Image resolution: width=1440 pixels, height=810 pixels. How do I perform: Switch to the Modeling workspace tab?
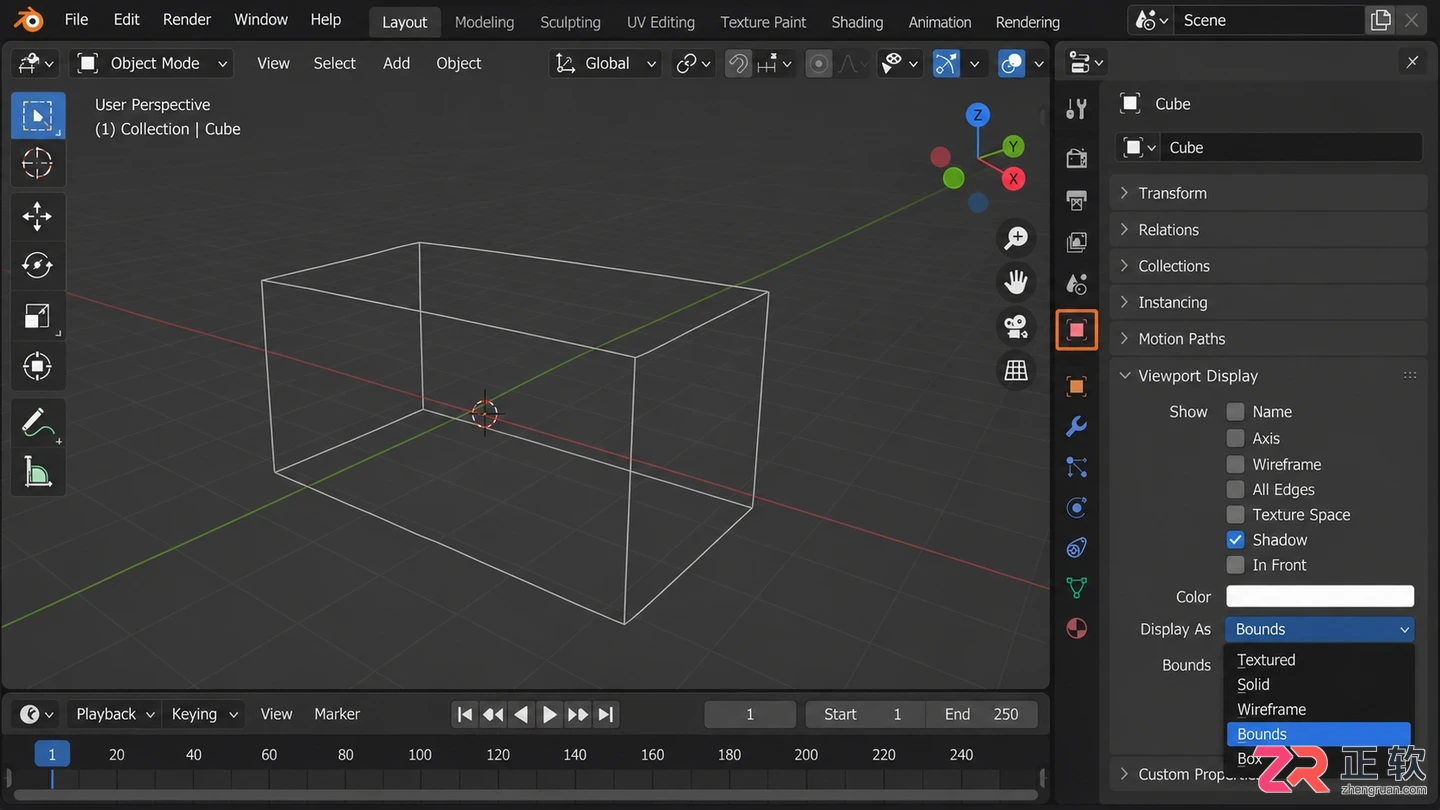click(x=484, y=22)
